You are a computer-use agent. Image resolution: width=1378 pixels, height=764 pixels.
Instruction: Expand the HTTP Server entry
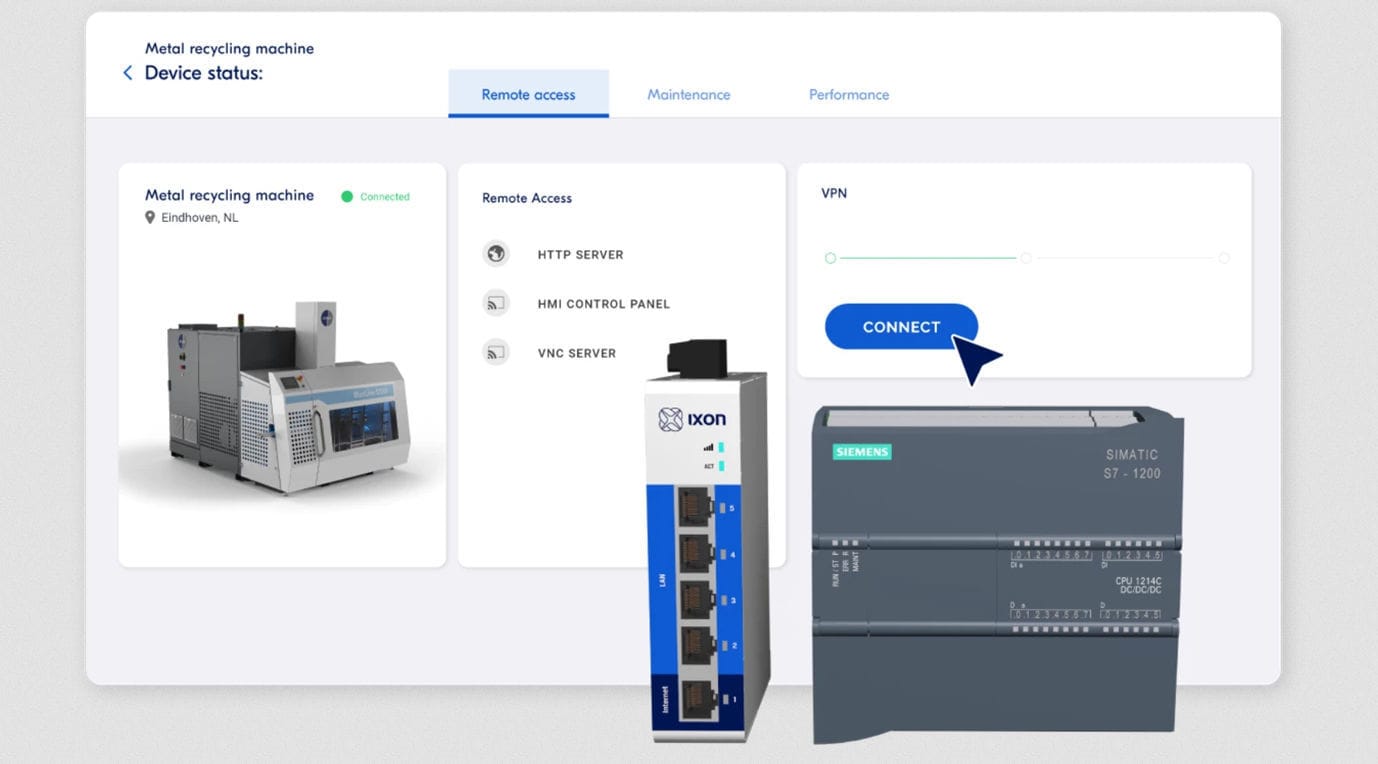[x=580, y=254]
